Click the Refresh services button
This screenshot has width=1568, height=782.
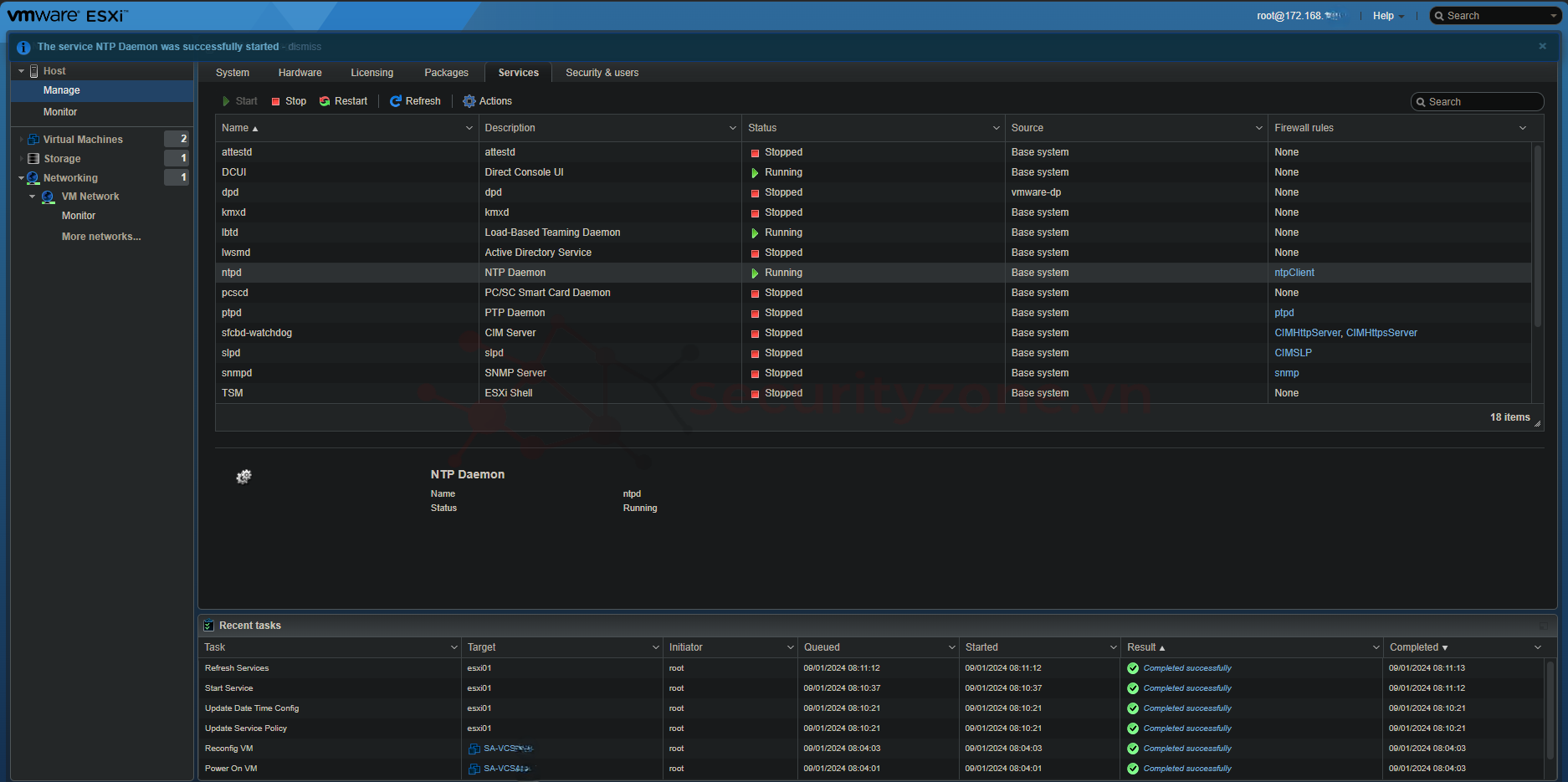pyautogui.click(x=415, y=101)
